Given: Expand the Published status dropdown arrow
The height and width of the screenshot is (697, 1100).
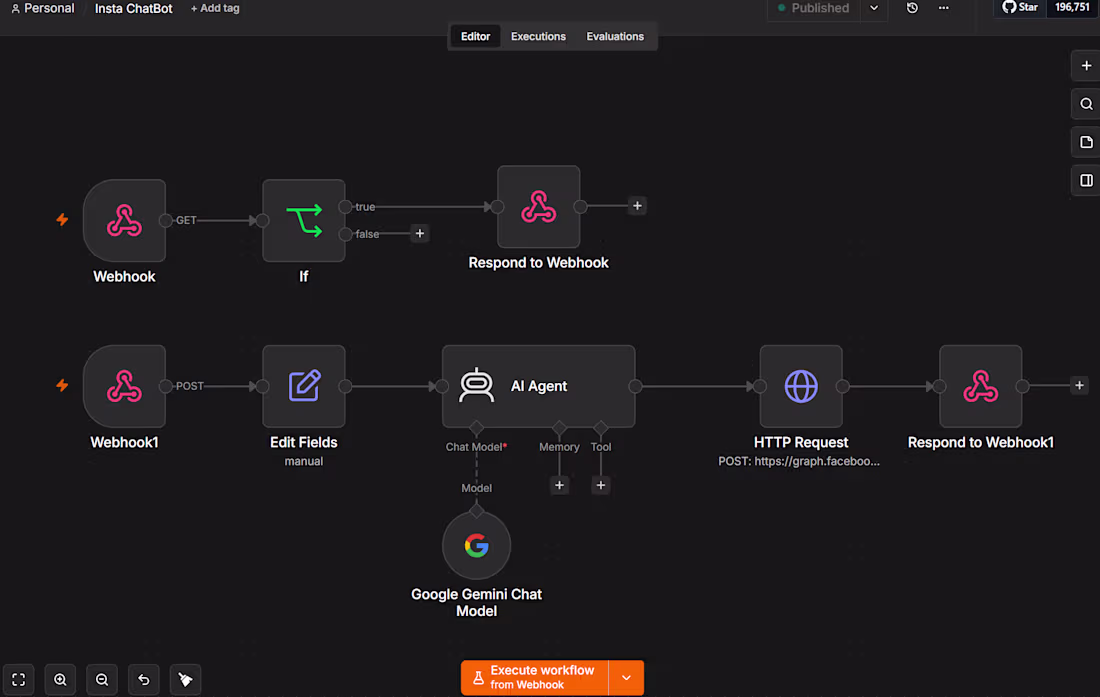Looking at the screenshot, I should point(874,8).
